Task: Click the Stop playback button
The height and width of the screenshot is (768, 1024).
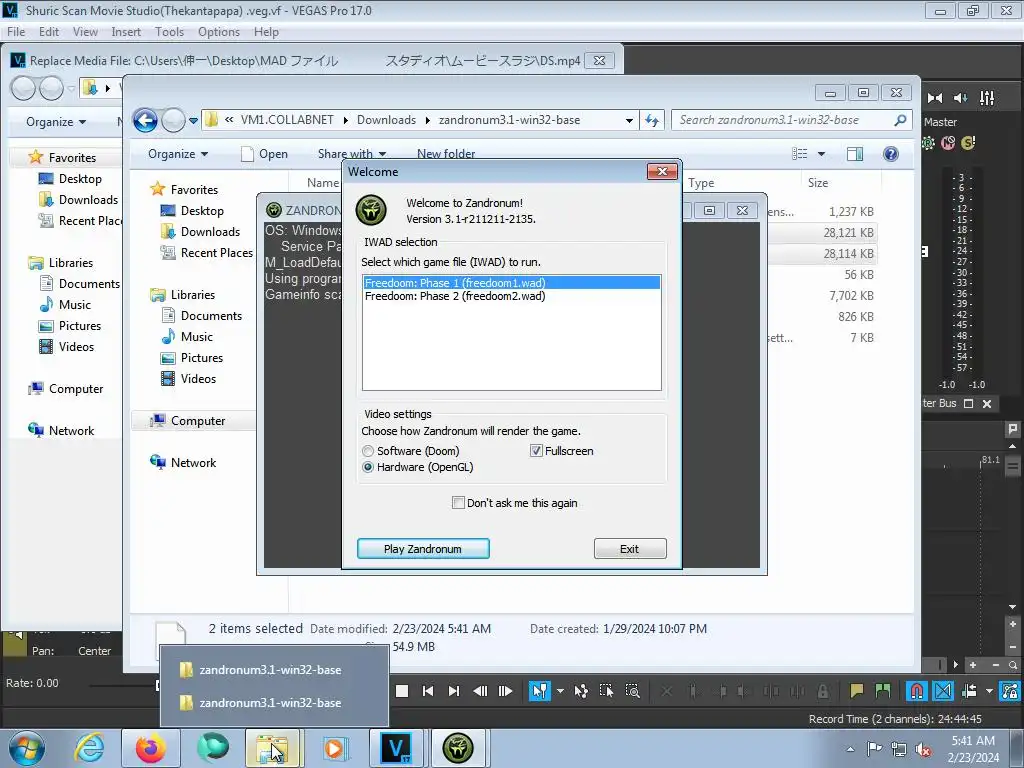Action: click(402, 691)
